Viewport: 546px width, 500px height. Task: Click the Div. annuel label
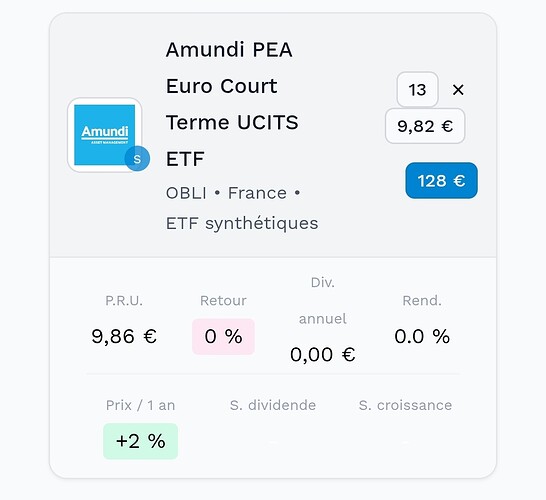[322, 301]
